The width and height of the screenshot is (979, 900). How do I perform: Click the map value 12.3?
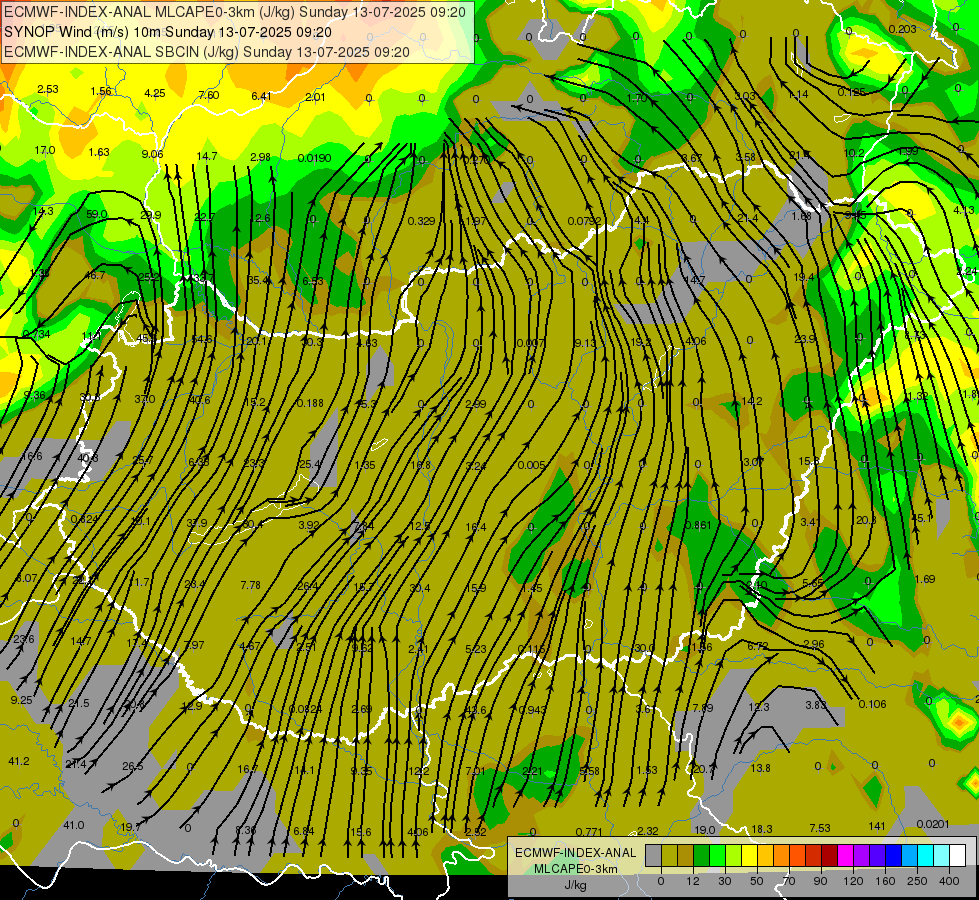pyautogui.click(x=759, y=707)
